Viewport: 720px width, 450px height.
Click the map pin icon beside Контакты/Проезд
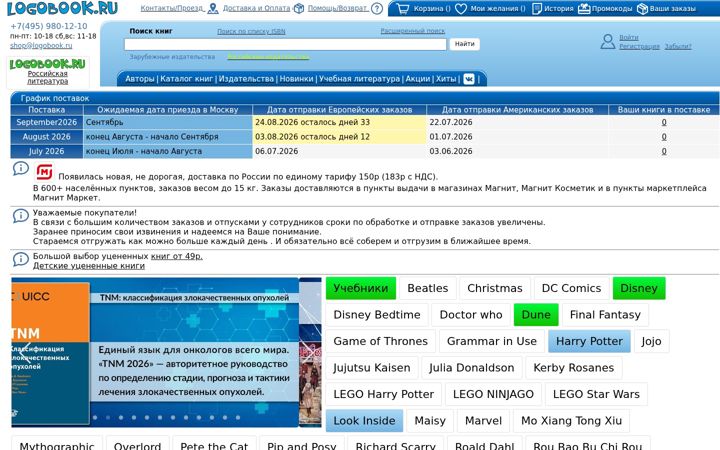[x=213, y=8]
